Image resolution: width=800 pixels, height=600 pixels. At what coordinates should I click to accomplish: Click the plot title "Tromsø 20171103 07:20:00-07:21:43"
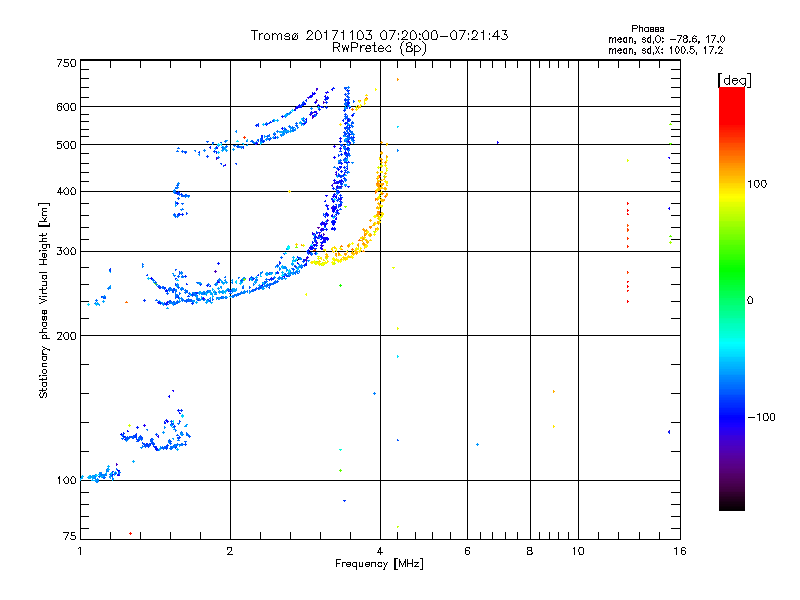click(x=379, y=35)
